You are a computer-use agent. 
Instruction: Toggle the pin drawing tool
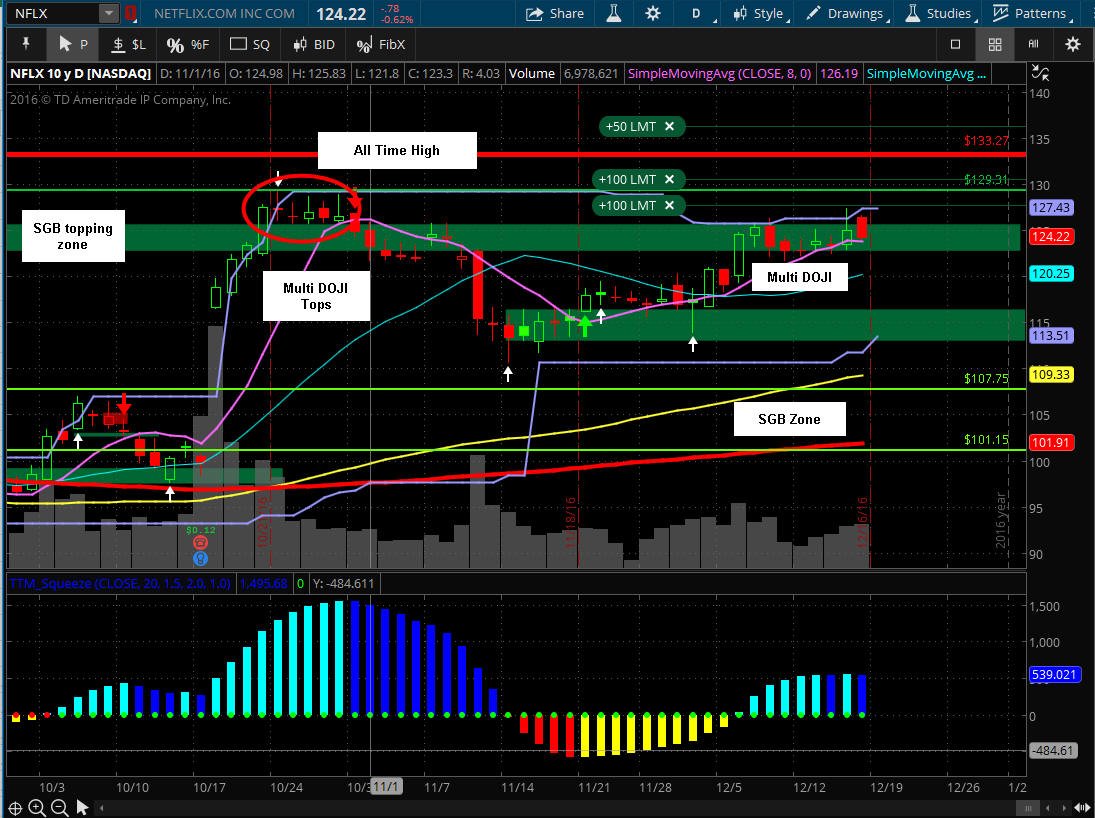(26, 44)
